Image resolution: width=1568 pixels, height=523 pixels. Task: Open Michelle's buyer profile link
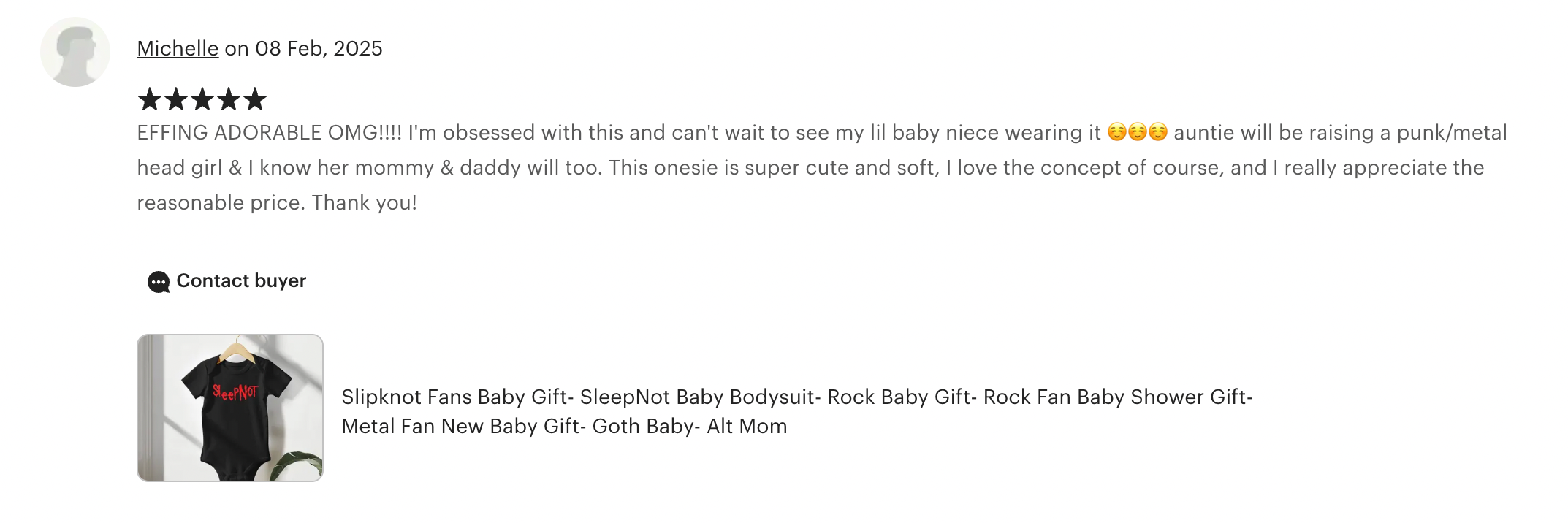177,48
